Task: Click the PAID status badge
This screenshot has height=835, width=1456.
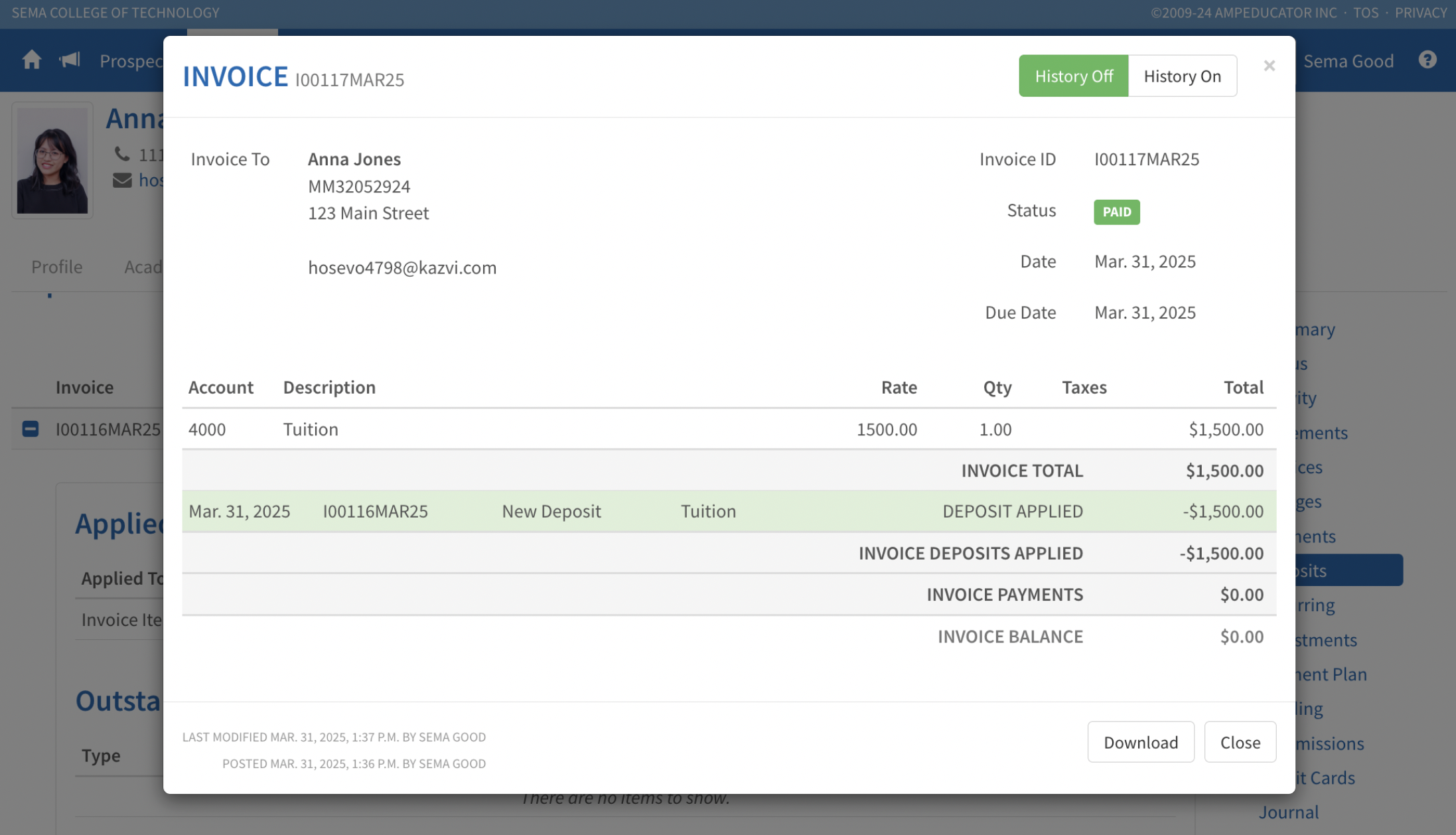Action: (x=1116, y=212)
